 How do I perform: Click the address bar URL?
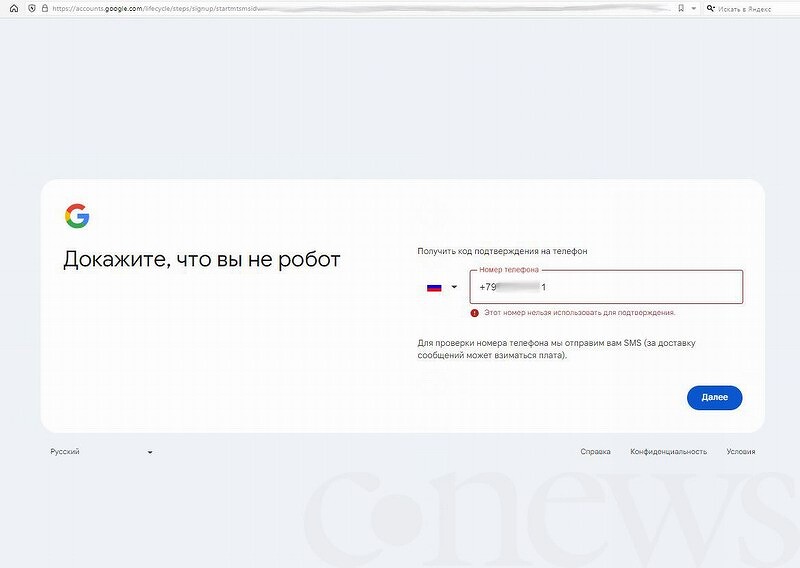(x=156, y=8)
